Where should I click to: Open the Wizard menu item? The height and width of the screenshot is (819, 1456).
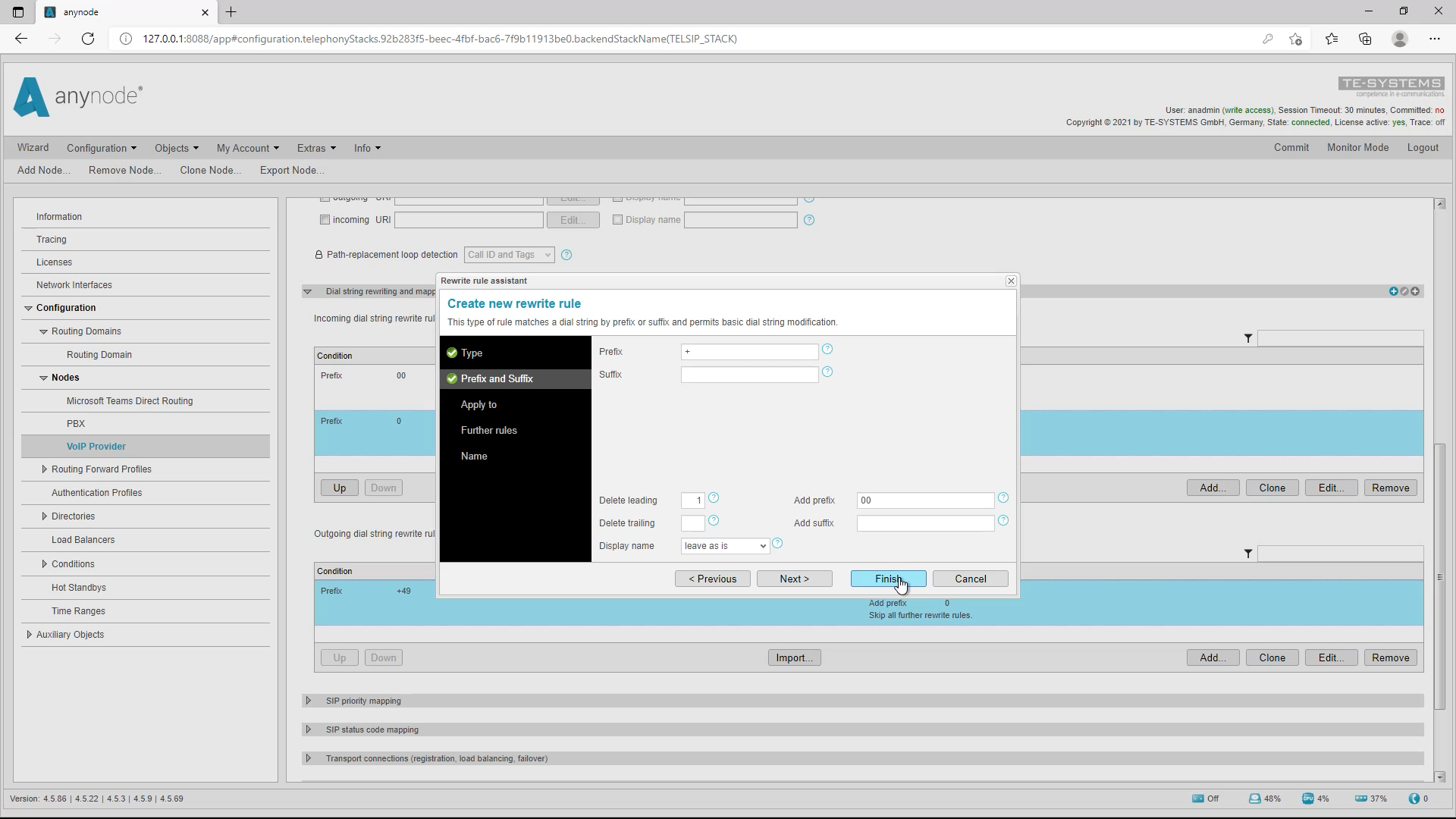(33, 148)
